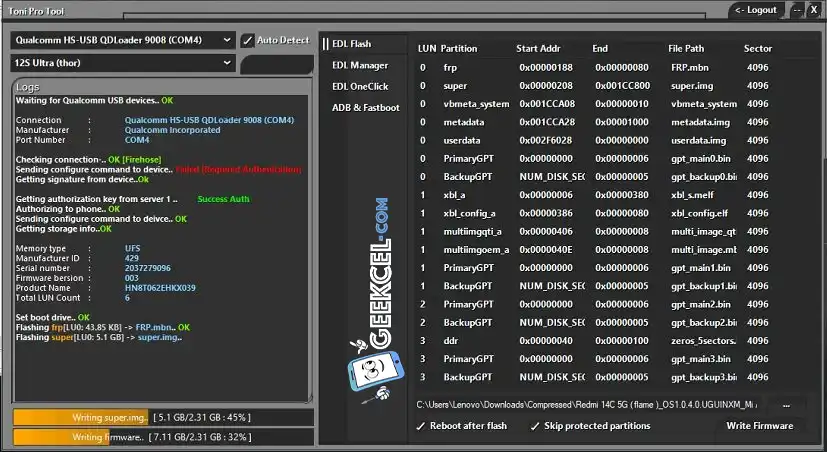Select the multiimgoem_a partition row
Image resolution: width=827 pixels, height=452 pixels.
pos(593,249)
